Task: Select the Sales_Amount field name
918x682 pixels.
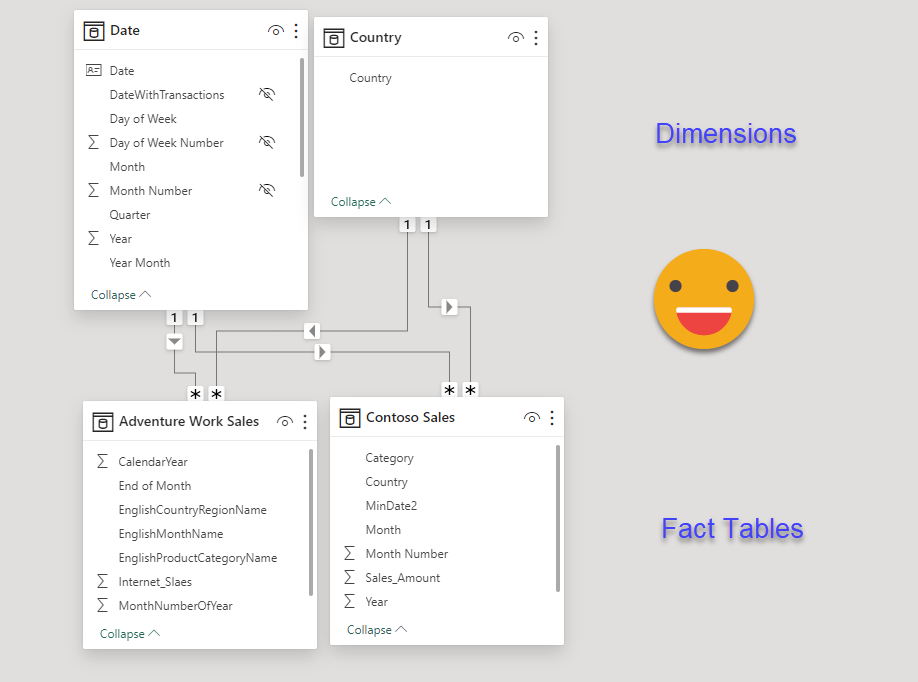Action: [403, 578]
